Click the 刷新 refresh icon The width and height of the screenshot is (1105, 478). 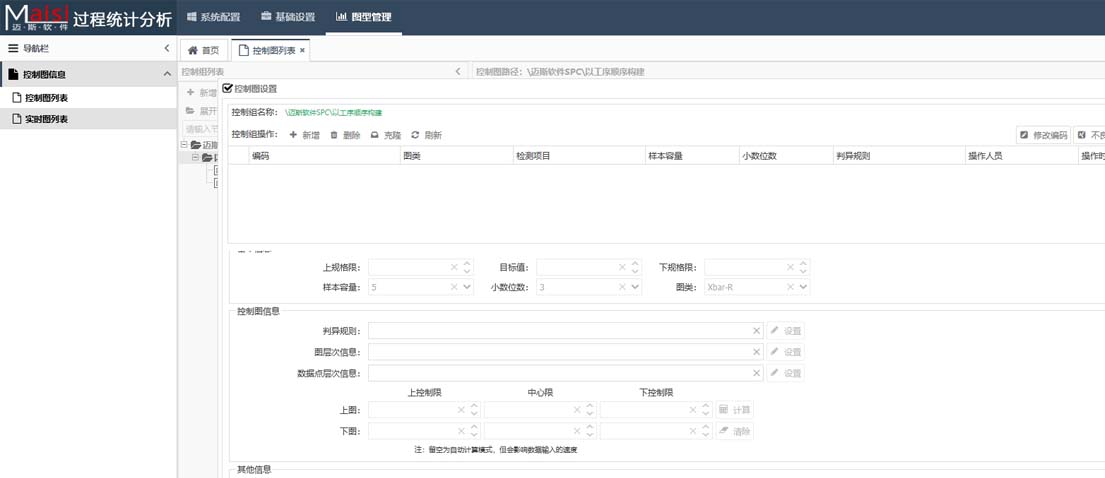[415, 135]
